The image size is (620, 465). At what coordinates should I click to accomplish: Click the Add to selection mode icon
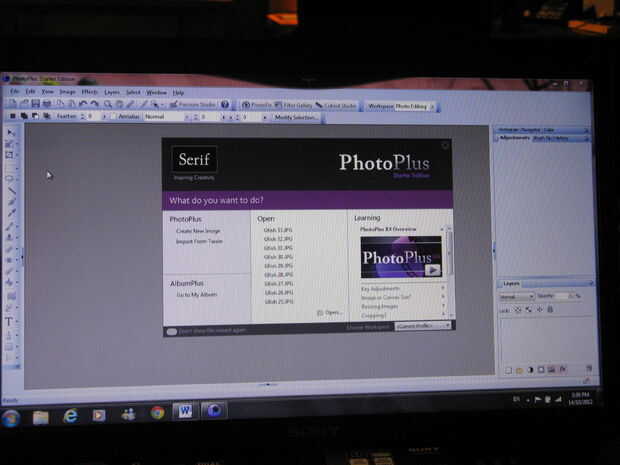[x=24, y=116]
